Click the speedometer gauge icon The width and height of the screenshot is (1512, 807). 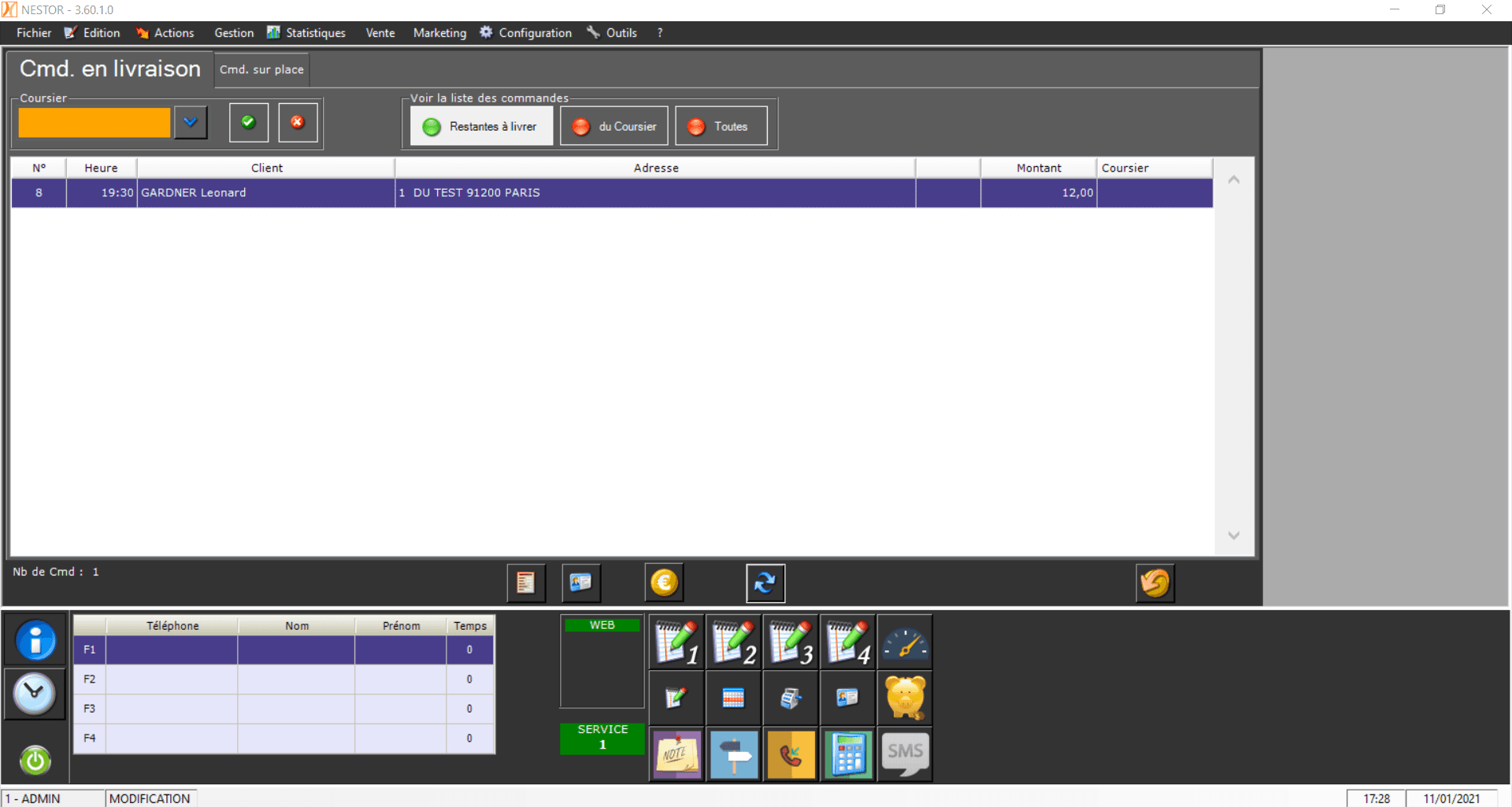coord(905,642)
